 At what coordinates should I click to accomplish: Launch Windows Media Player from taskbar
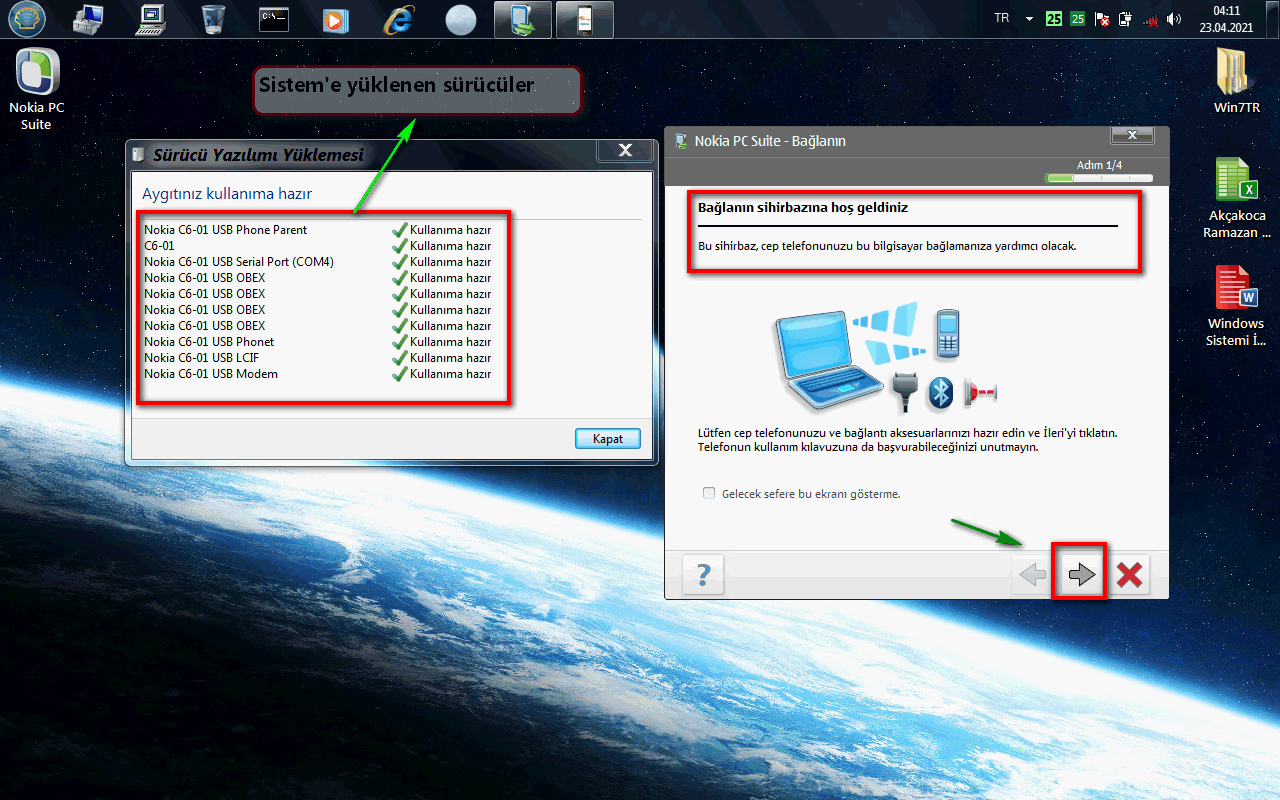[336, 19]
